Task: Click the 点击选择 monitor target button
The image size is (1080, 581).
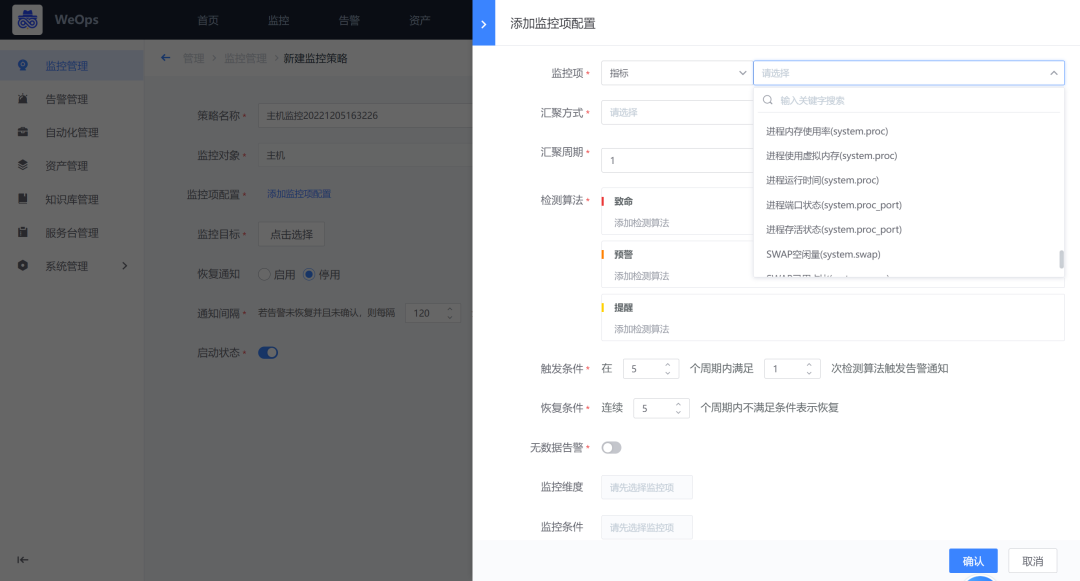Action: tap(291, 235)
